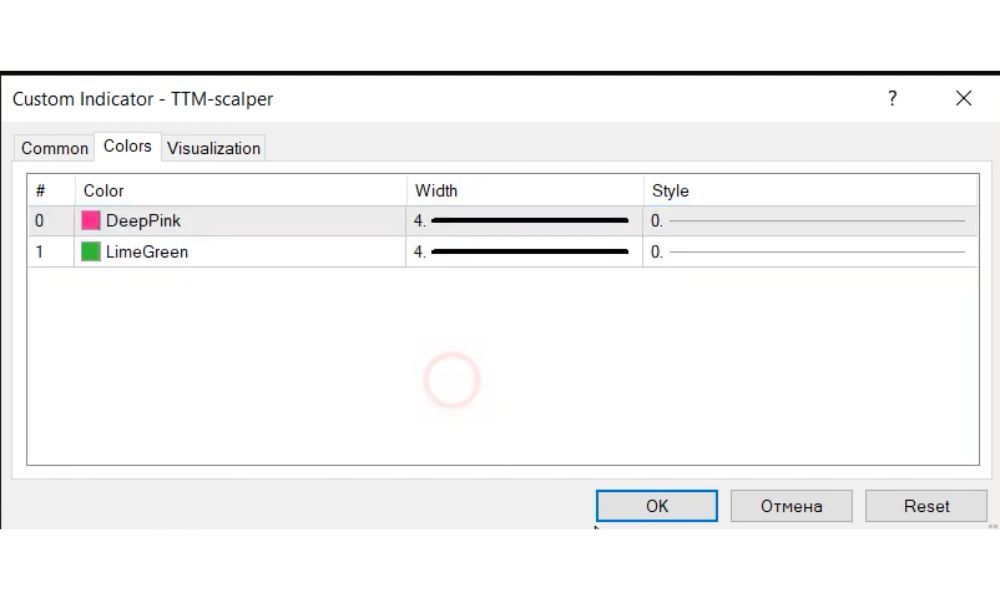Click the Style column header
The image size is (1000, 600).
click(670, 191)
